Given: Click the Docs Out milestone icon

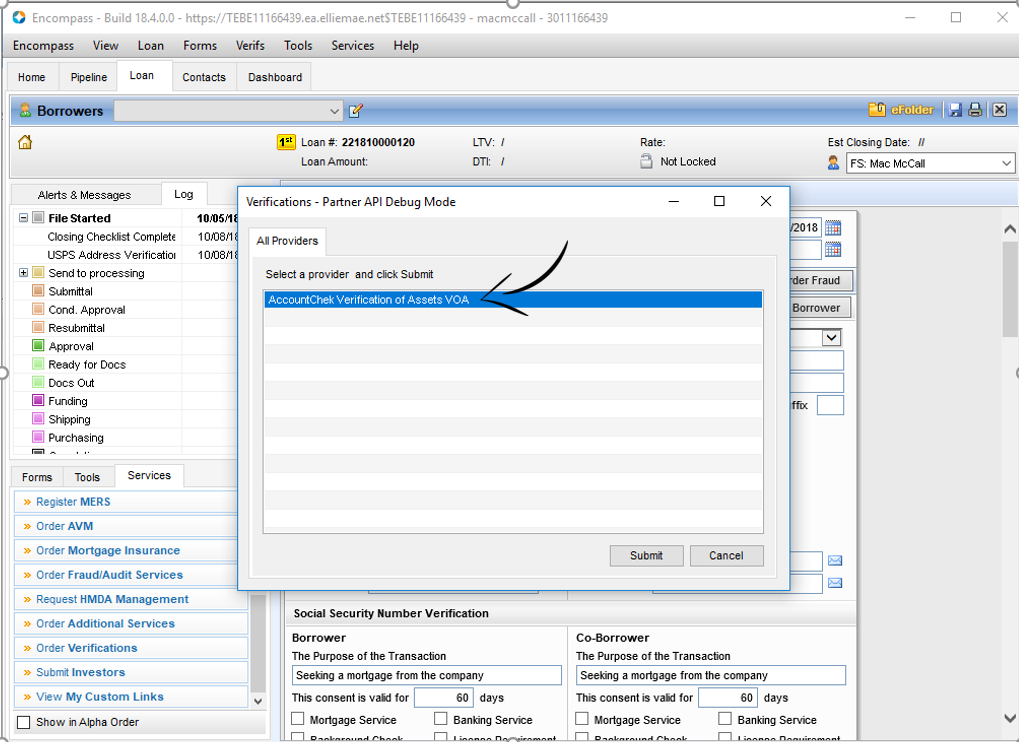Looking at the screenshot, I should (x=38, y=382).
